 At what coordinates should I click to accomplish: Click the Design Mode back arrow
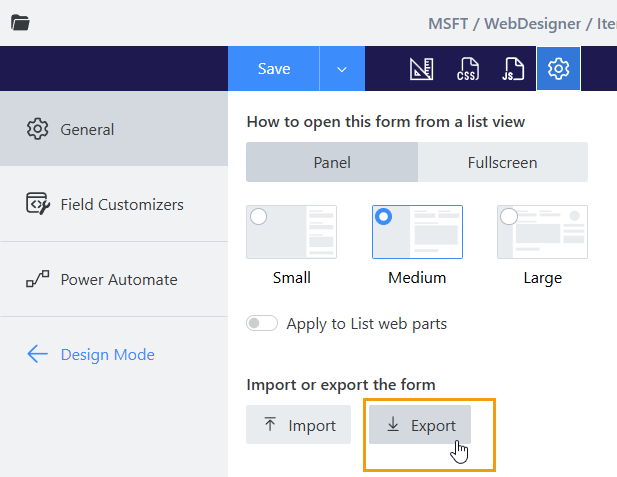[x=38, y=354]
